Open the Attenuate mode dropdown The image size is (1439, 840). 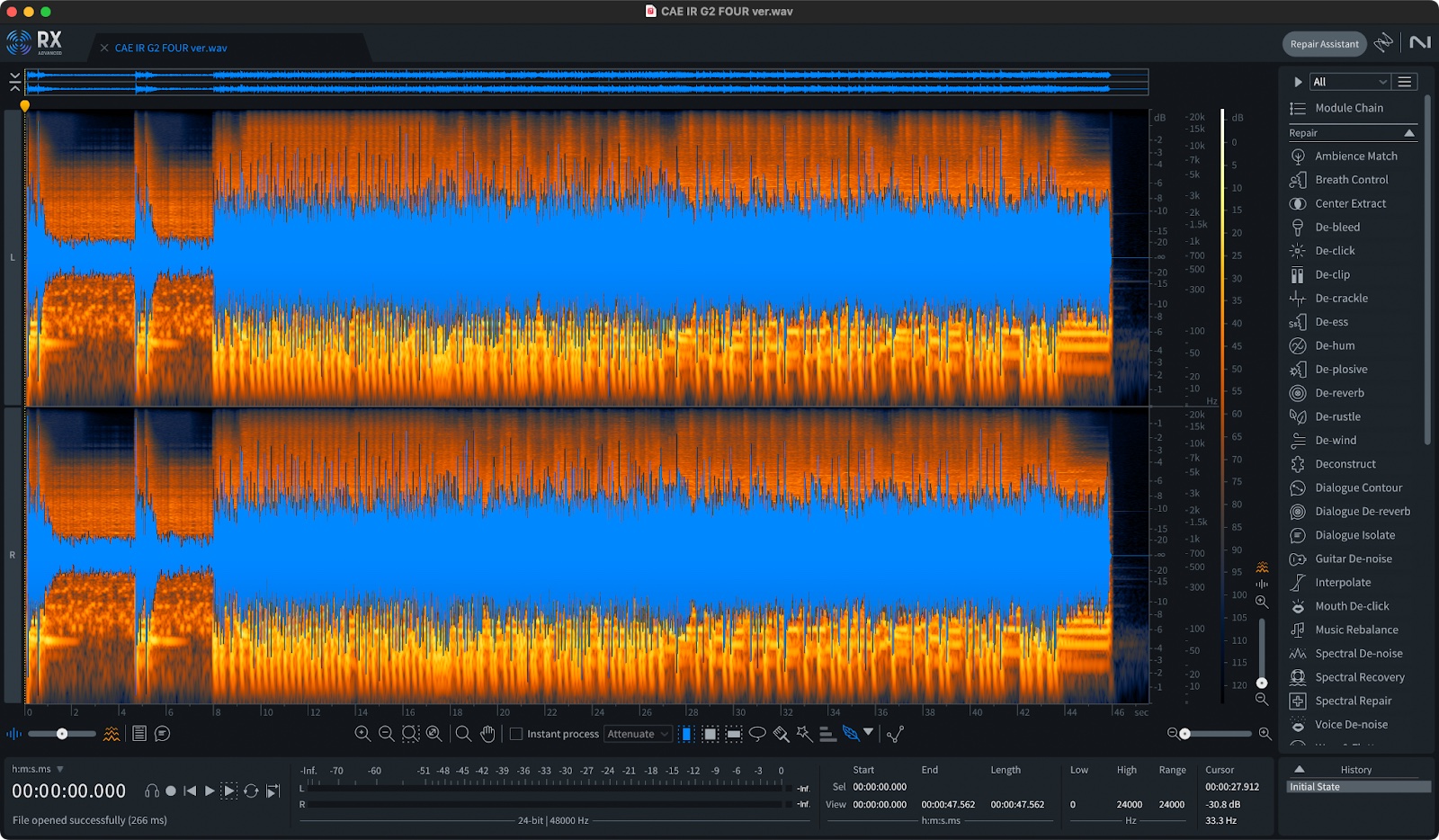pos(638,734)
